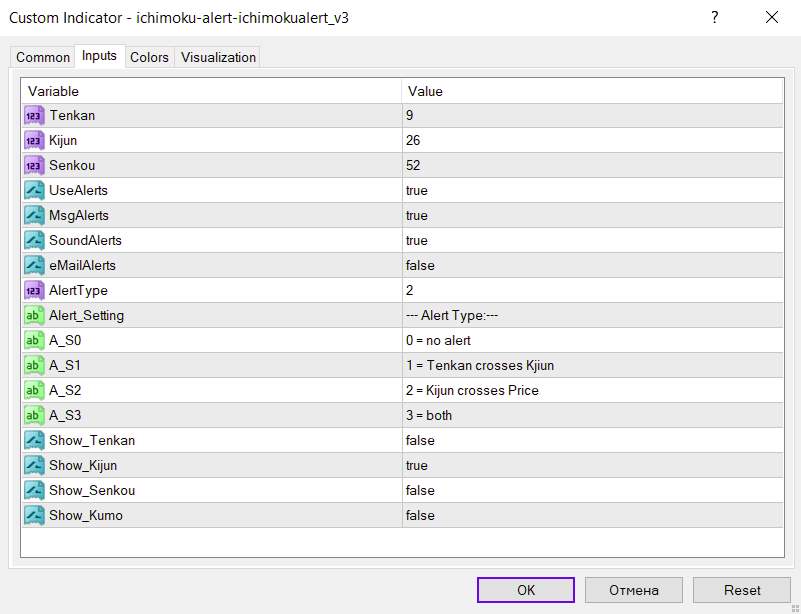Select the Show_Tenkan false value cell

coord(590,441)
